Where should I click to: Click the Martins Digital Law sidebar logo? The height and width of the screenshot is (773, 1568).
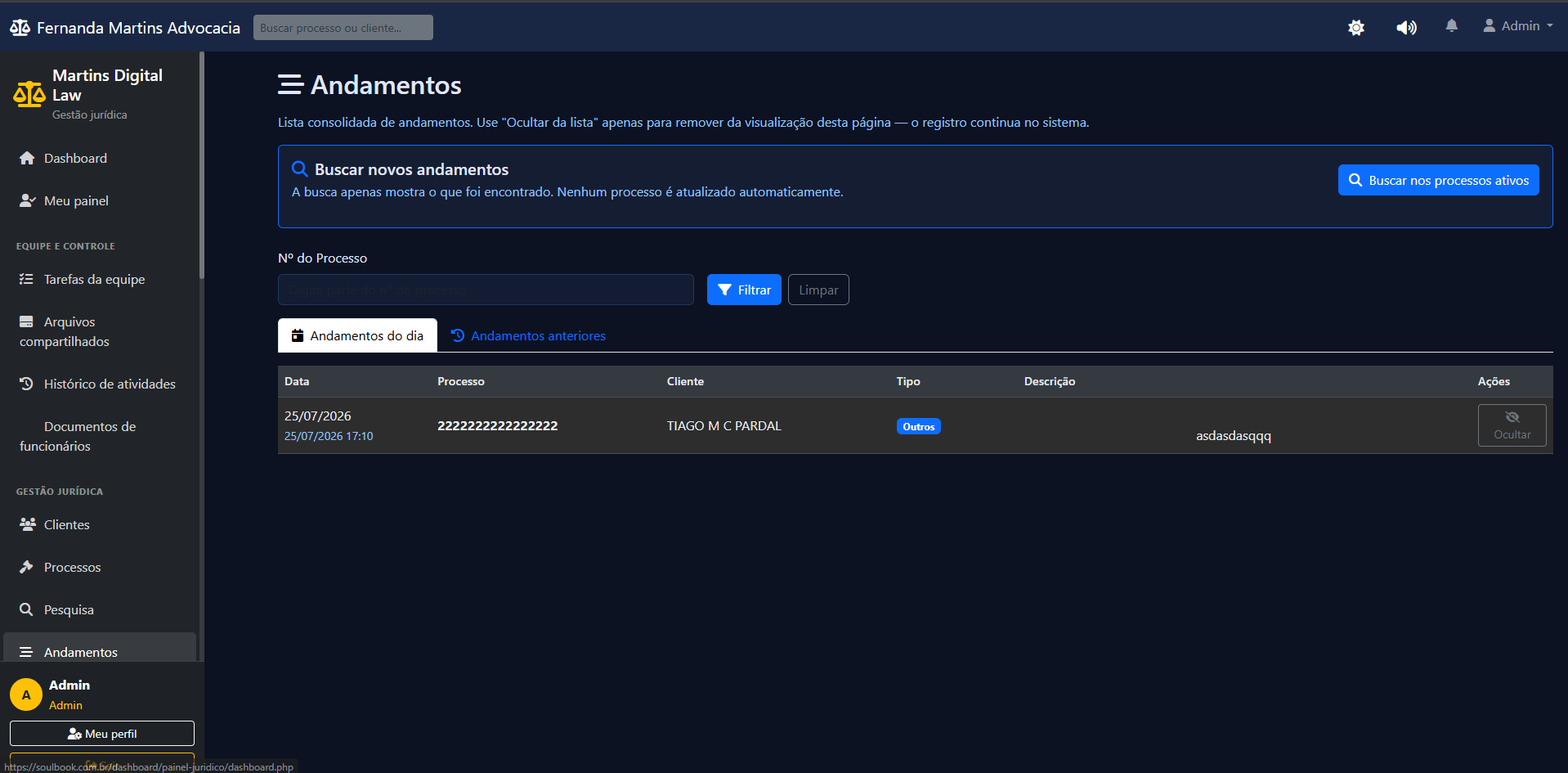29,94
